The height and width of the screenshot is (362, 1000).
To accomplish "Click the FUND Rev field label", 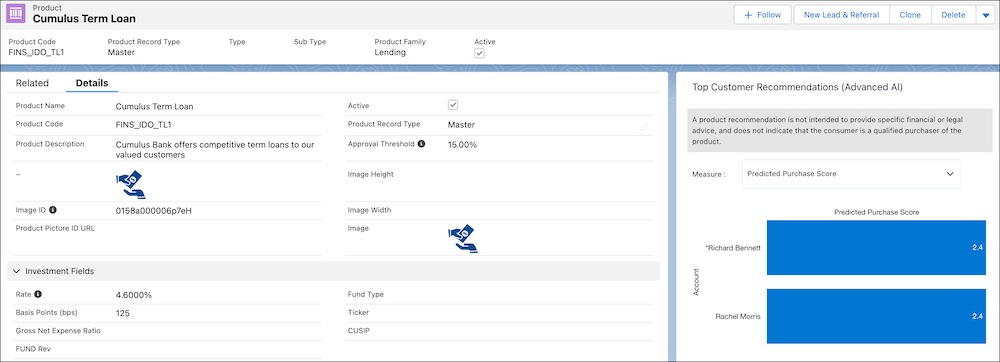I will pyautogui.click(x=33, y=349).
